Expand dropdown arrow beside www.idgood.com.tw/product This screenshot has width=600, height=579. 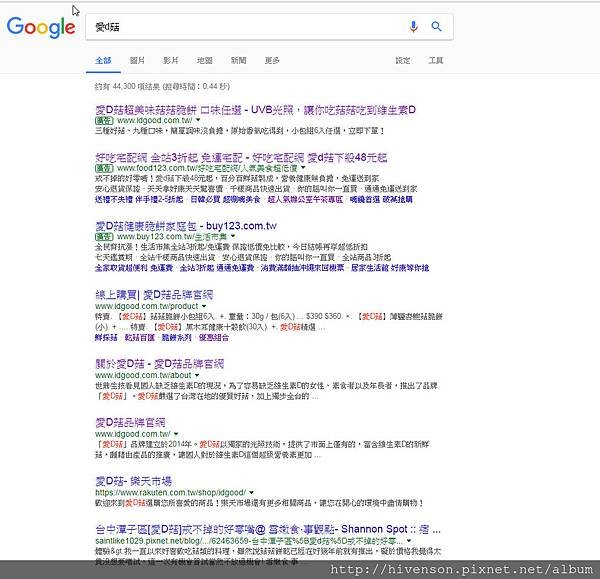tap(204, 306)
